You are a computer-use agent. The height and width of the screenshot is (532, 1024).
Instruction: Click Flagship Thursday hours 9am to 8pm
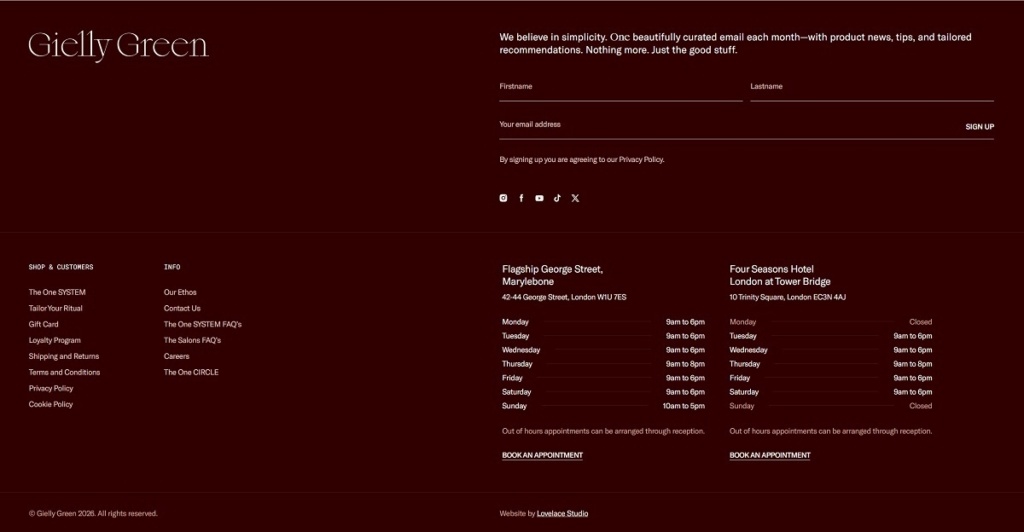click(x=685, y=364)
